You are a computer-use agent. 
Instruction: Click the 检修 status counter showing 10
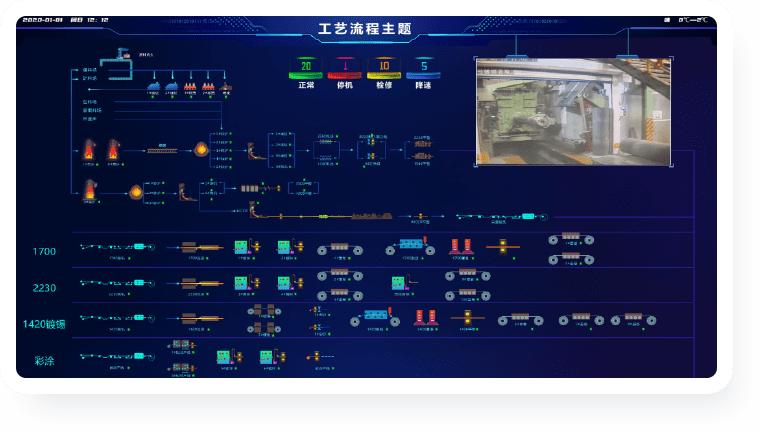click(384, 69)
